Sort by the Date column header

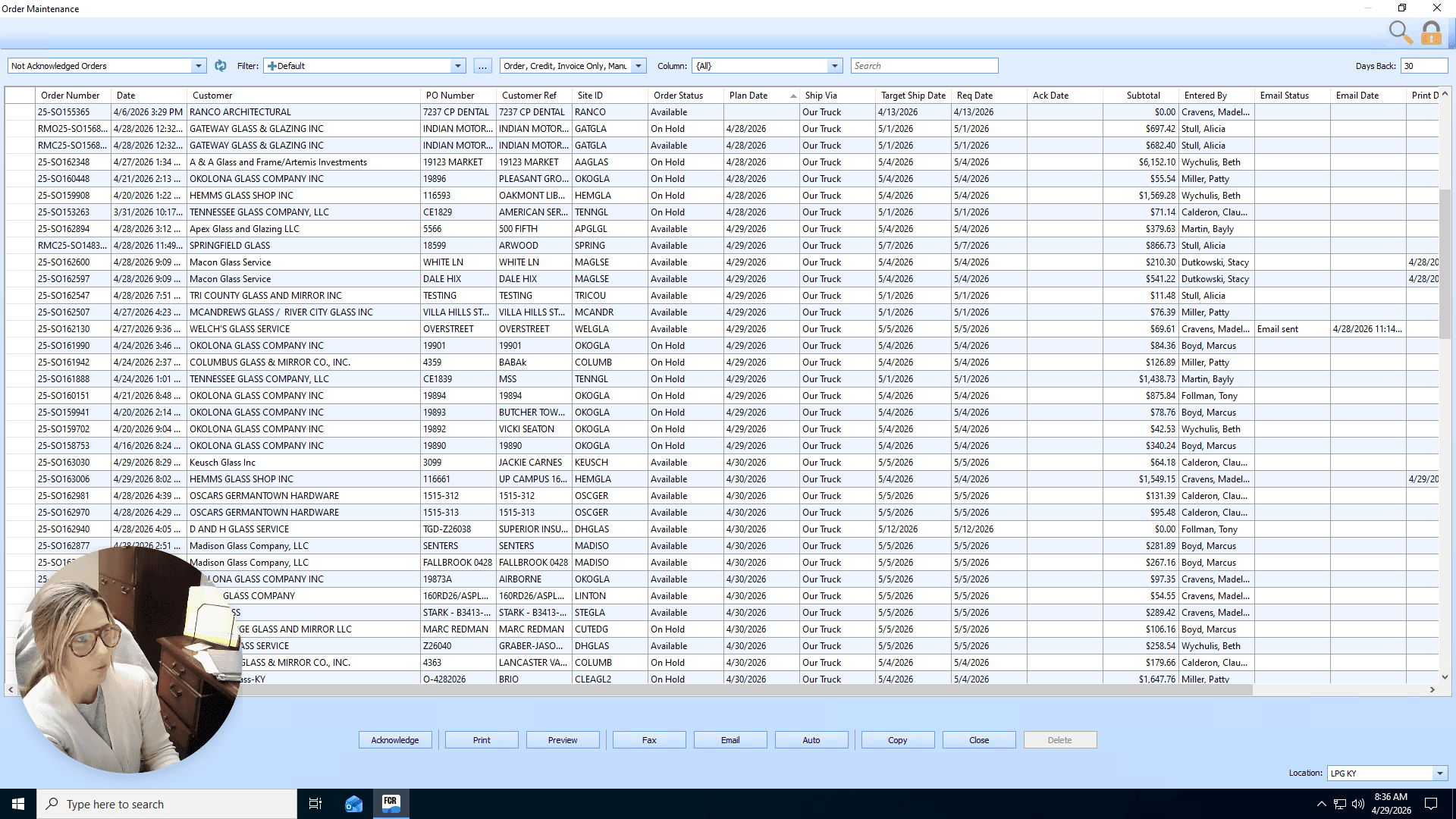click(x=149, y=96)
